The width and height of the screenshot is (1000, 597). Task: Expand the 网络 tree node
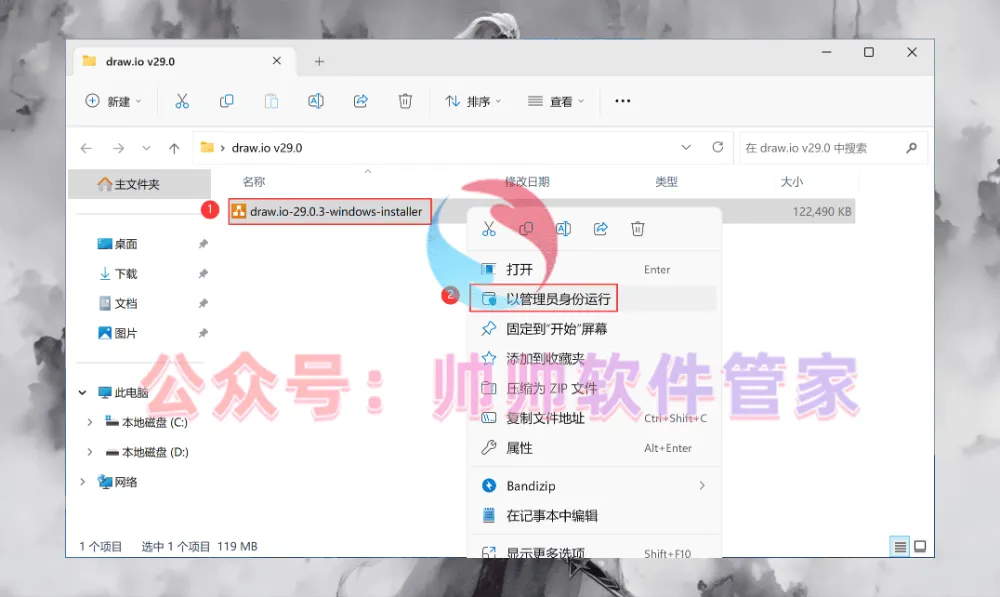point(82,482)
